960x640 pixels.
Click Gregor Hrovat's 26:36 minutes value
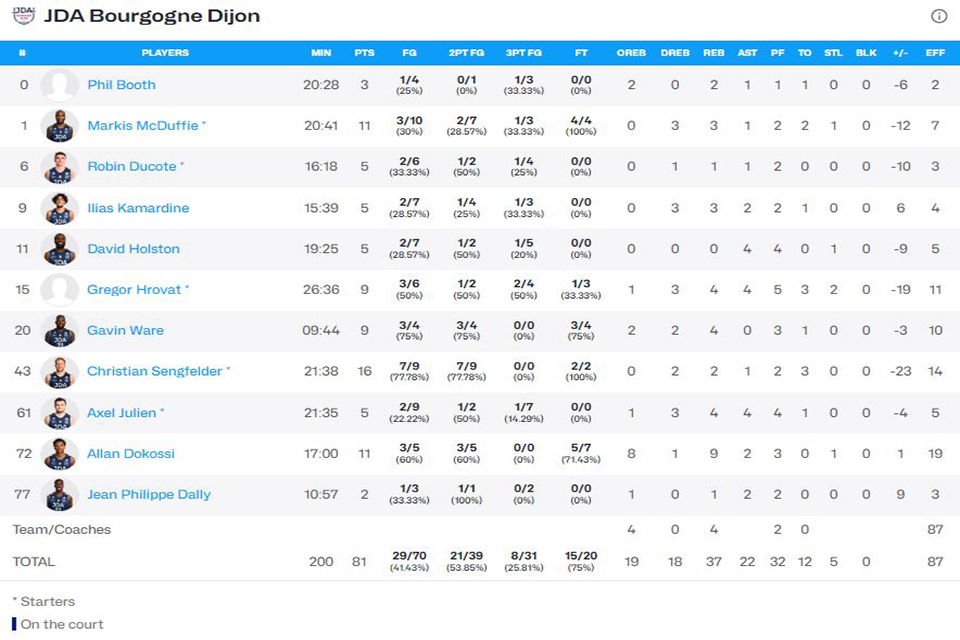point(321,289)
